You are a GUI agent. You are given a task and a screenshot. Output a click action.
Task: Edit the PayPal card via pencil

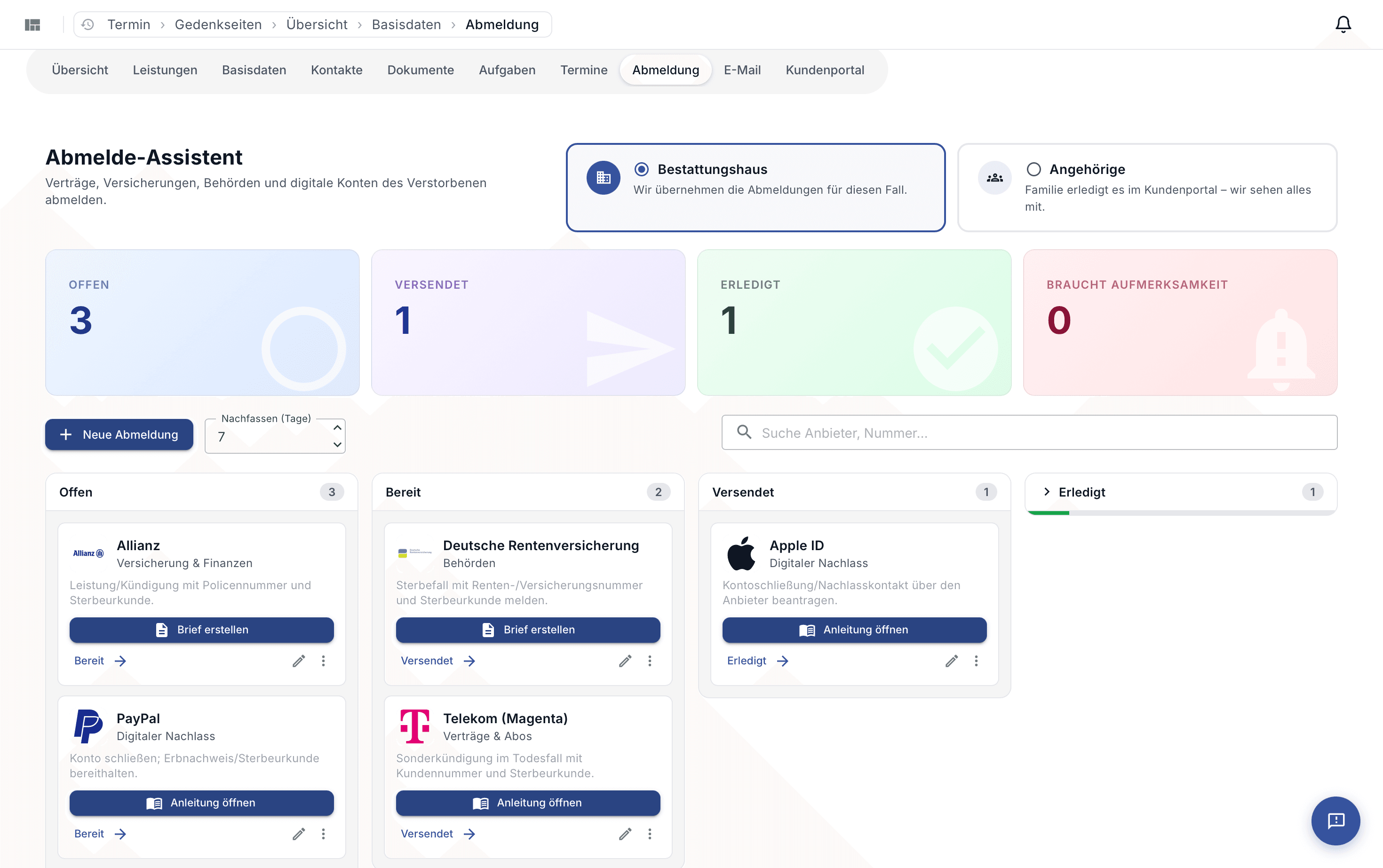(x=299, y=834)
